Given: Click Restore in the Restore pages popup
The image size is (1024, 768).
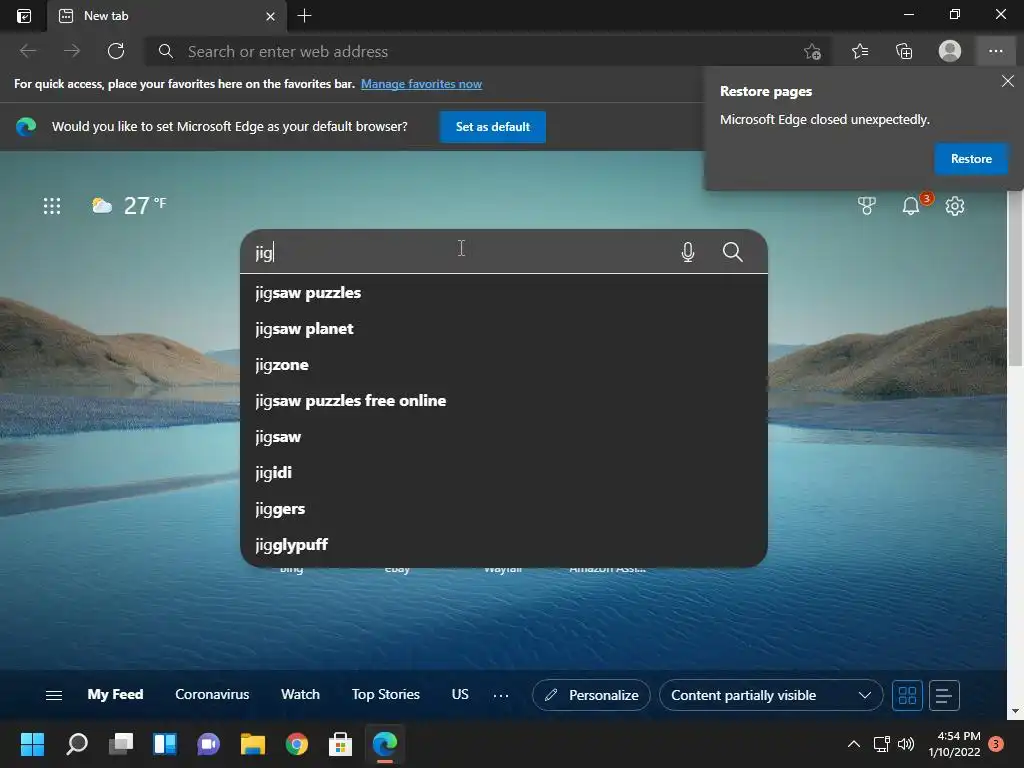Looking at the screenshot, I should [x=971, y=159].
